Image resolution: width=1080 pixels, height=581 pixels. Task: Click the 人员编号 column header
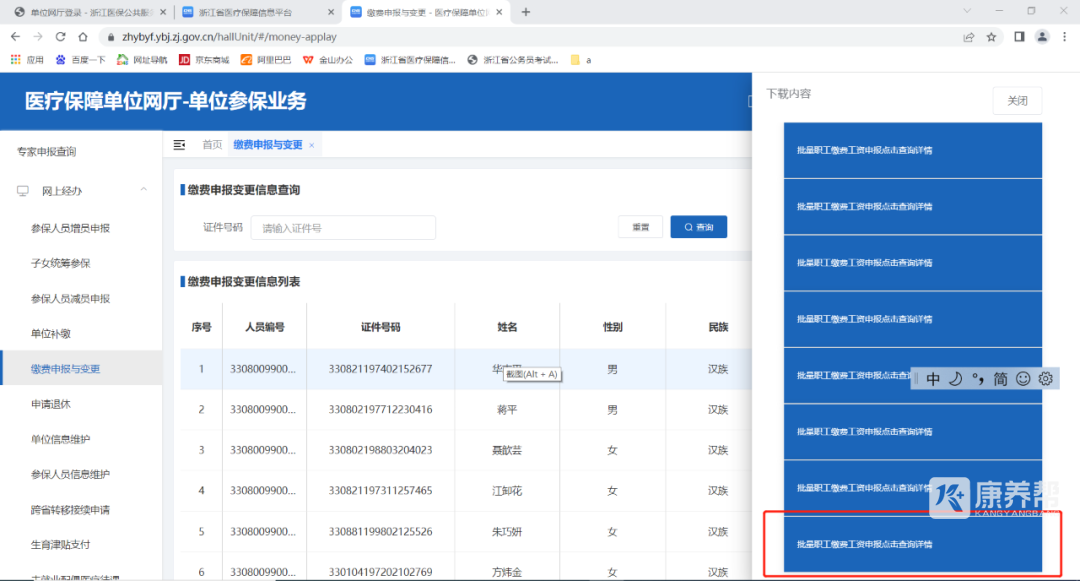click(x=265, y=327)
